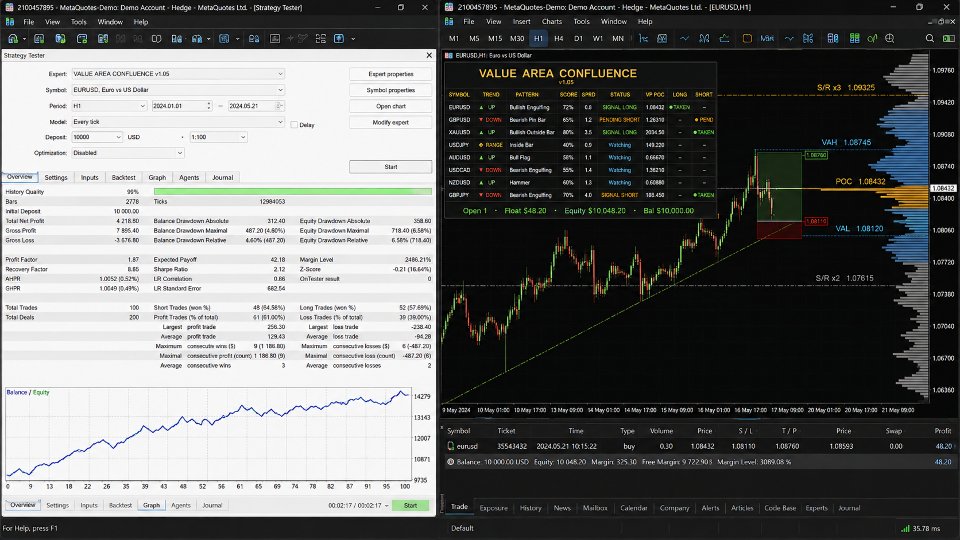Click the Symbol properties button
The image size is (960, 540).
tap(391, 90)
